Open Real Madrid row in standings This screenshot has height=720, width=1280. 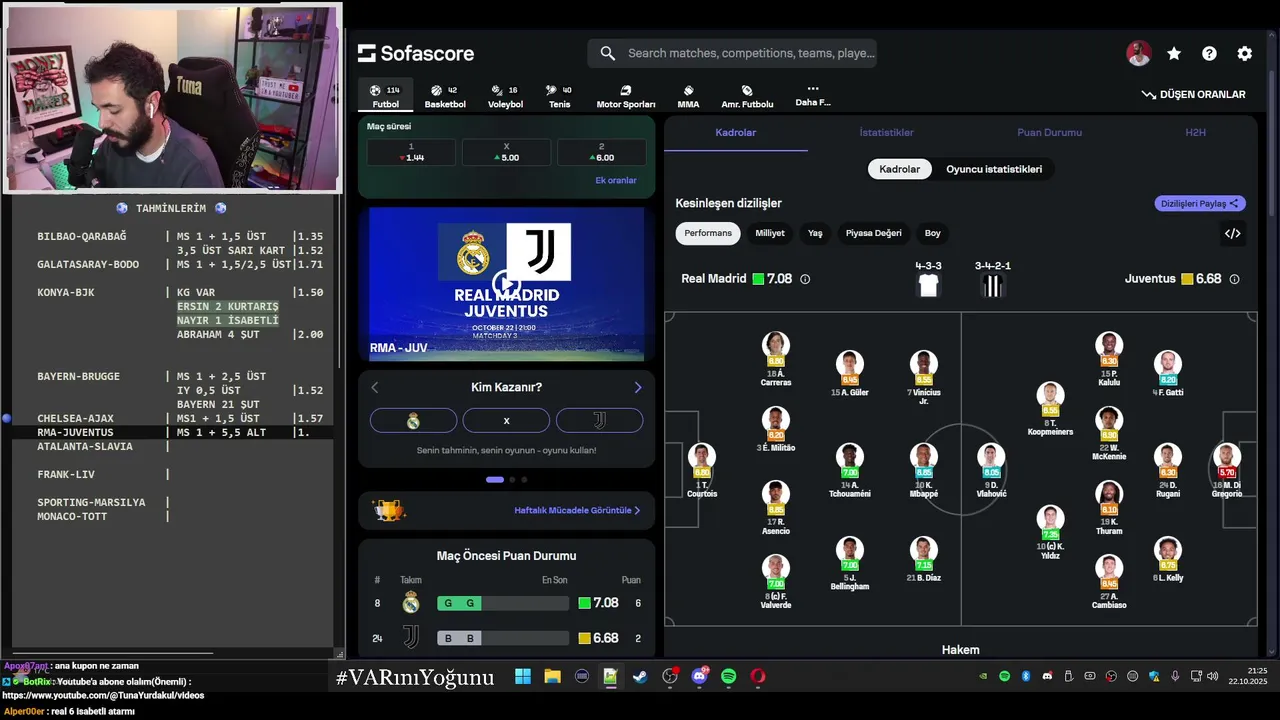pos(506,603)
